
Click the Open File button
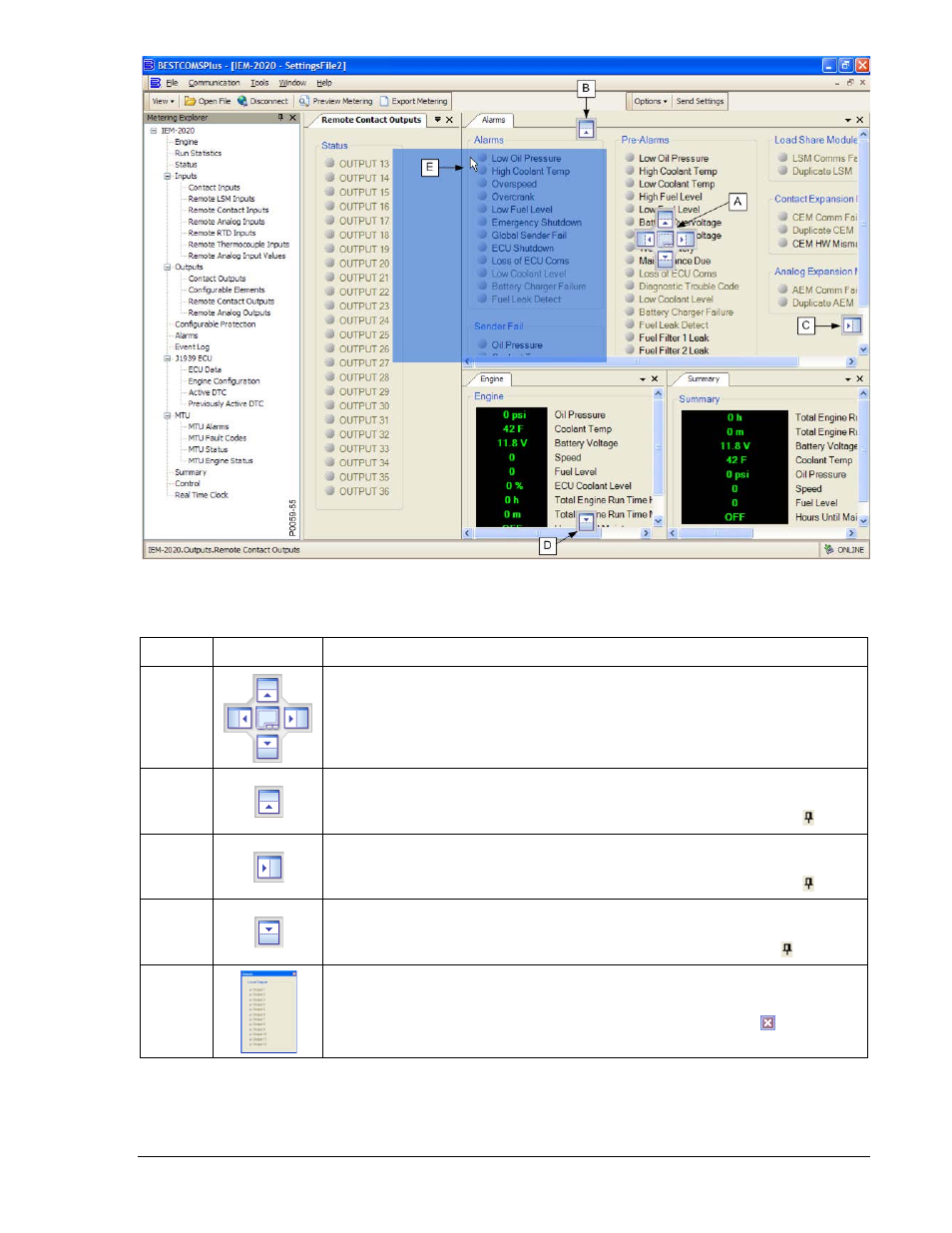point(208,101)
